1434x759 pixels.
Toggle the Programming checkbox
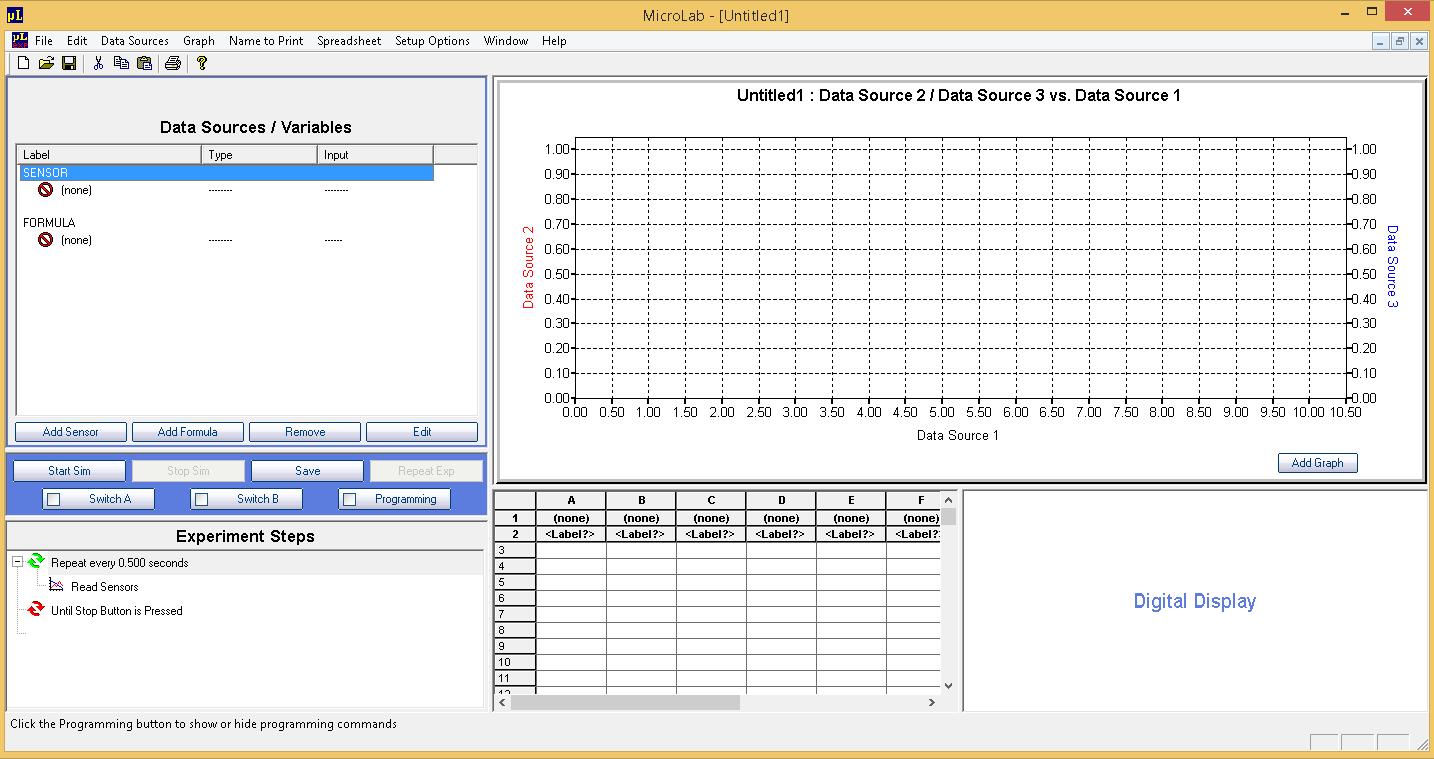coord(350,499)
